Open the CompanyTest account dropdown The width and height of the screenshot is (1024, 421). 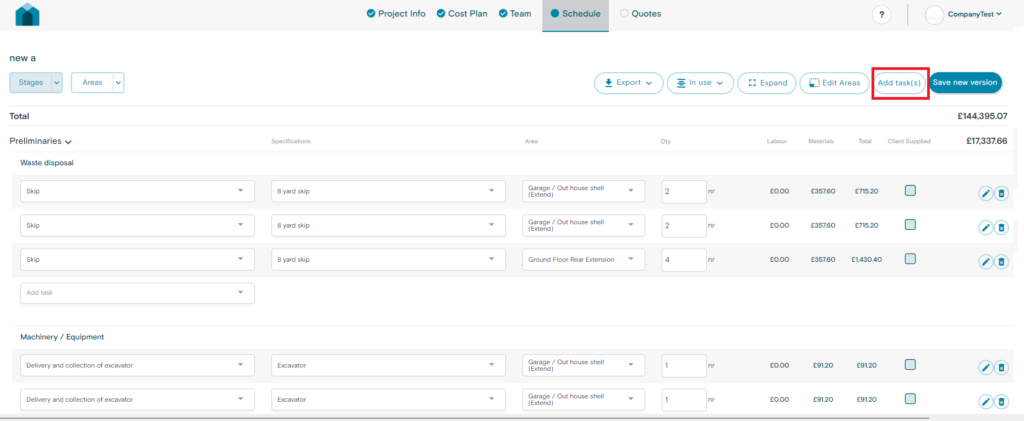[974, 14]
